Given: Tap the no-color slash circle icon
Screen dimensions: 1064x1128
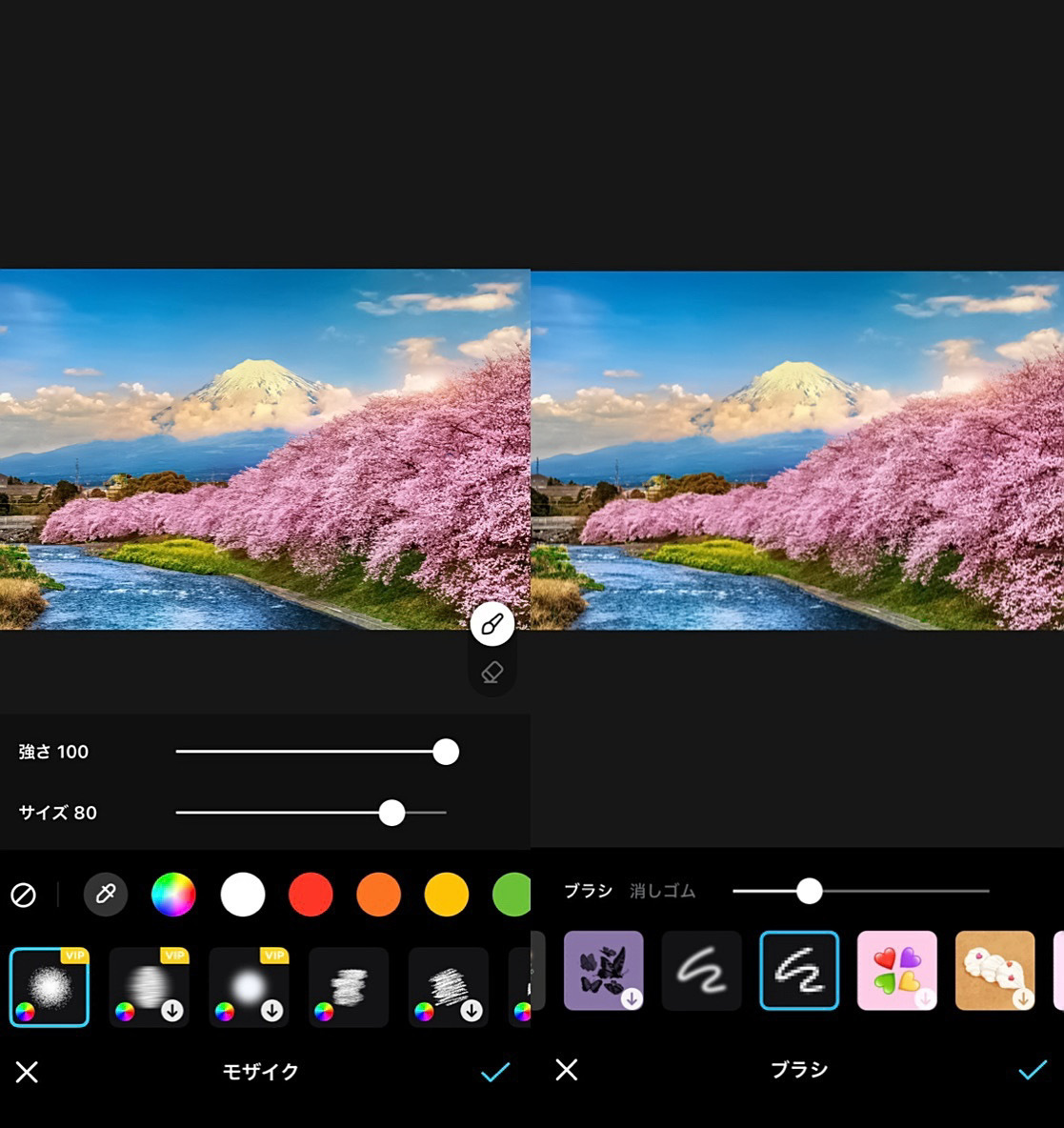Looking at the screenshot, I should click(x=24, y=895).
